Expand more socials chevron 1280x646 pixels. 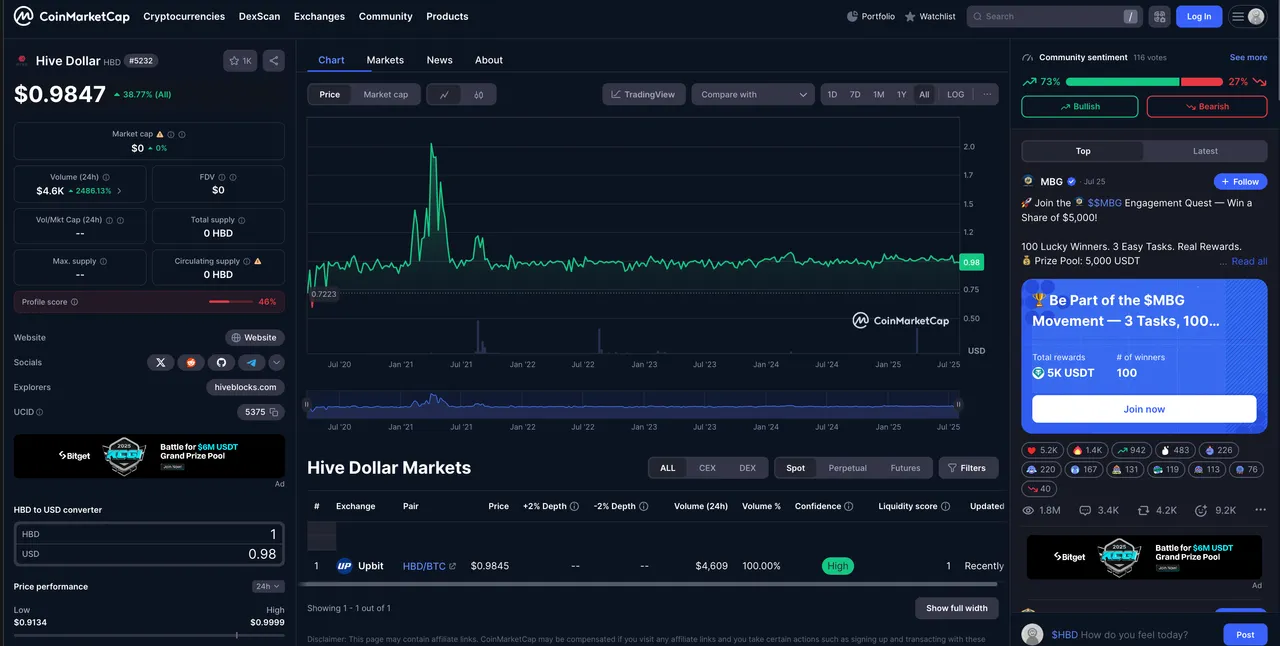pos(277,362)
